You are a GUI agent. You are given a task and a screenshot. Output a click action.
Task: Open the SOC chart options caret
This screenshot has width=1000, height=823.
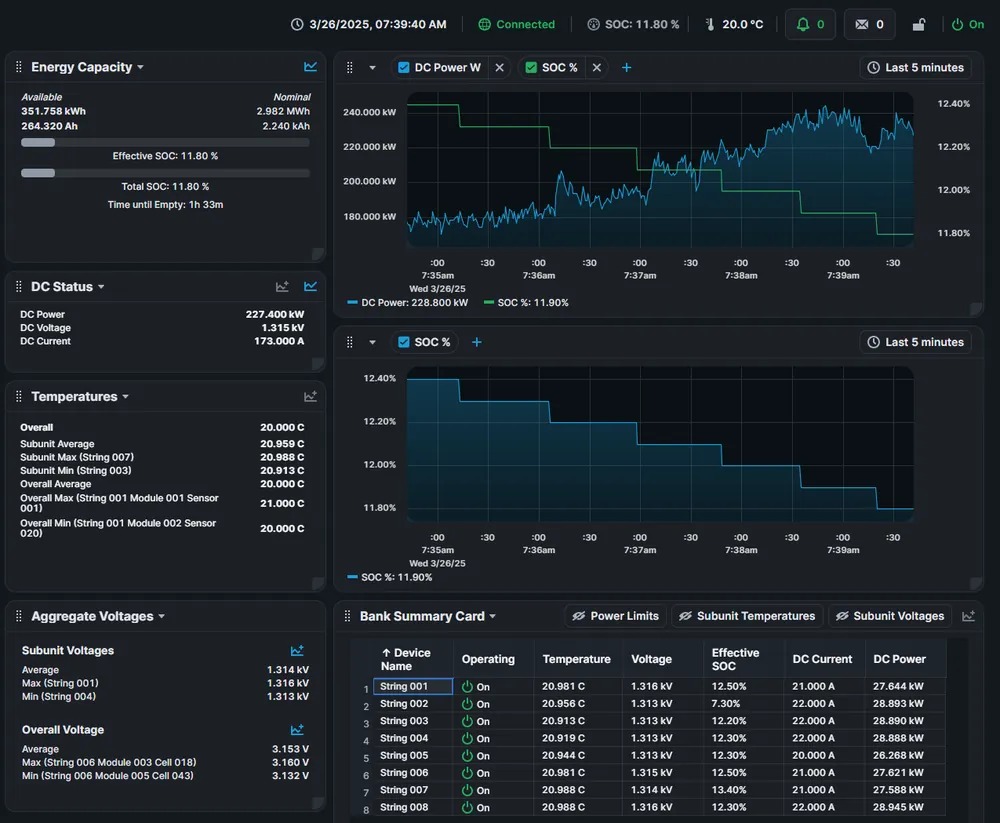point(372,342)
